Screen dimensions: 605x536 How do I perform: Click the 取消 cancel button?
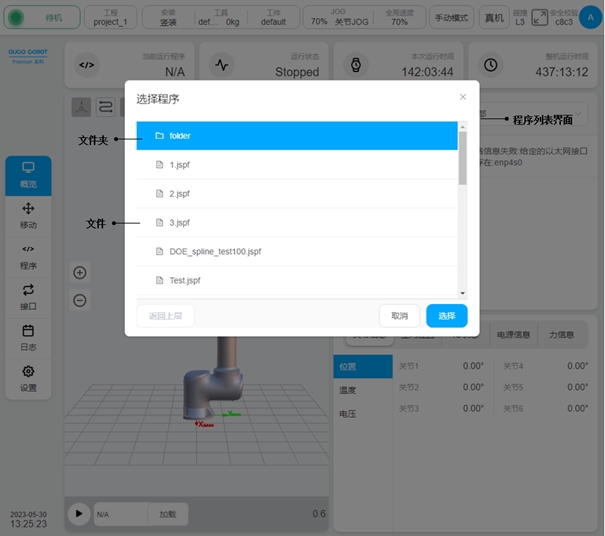coord(399,316)
